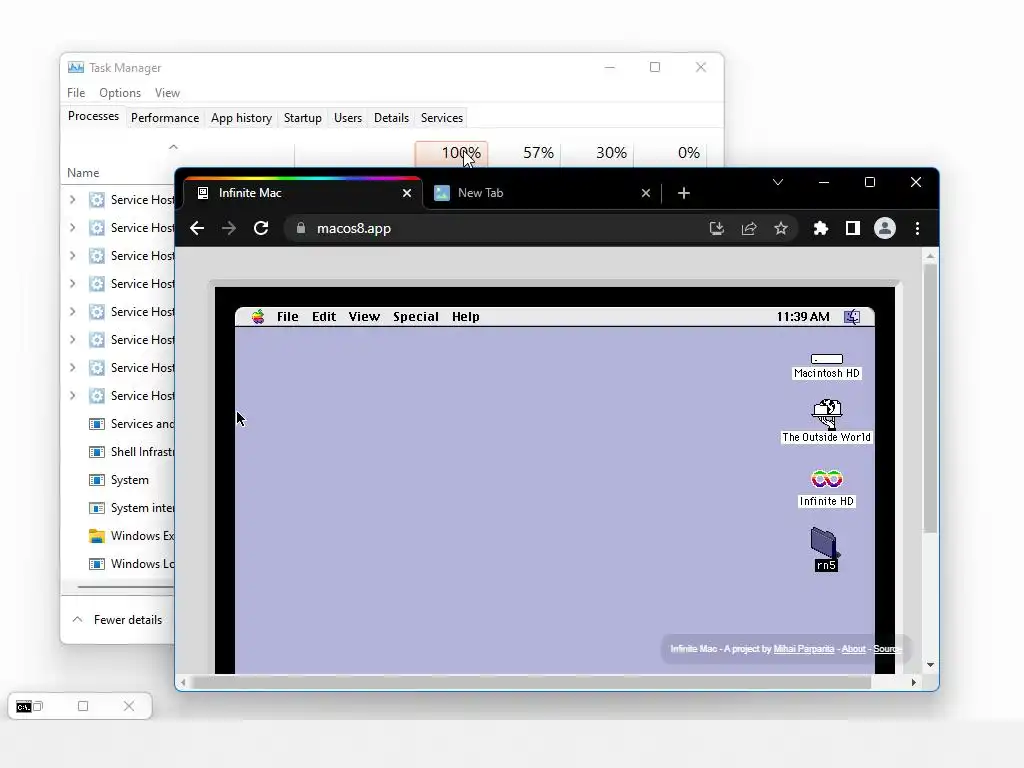Image resolution: width=1024 pixels, height=768 pixels.
Task: Open the Chrome three-dot menu
Action: coord(918,229)
